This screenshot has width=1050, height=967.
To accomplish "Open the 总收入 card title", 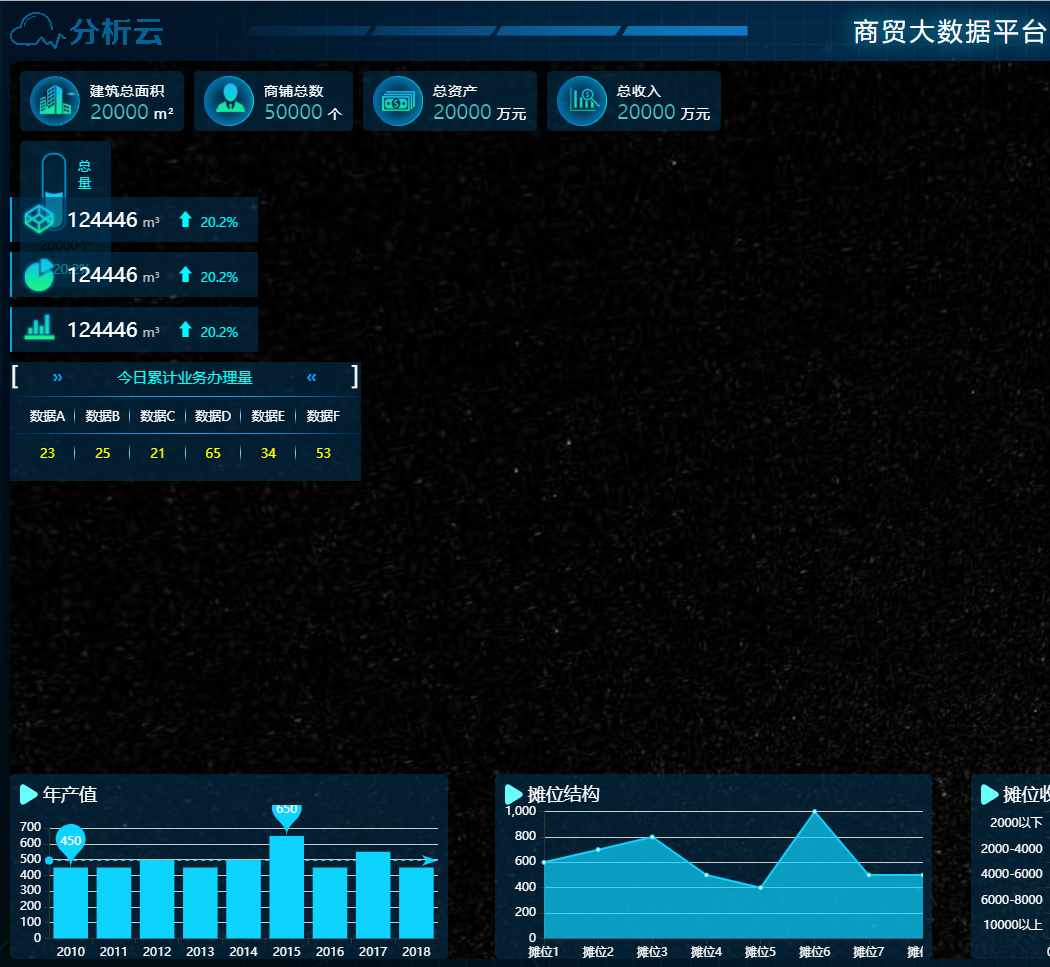I will click(x=639, y=91).
